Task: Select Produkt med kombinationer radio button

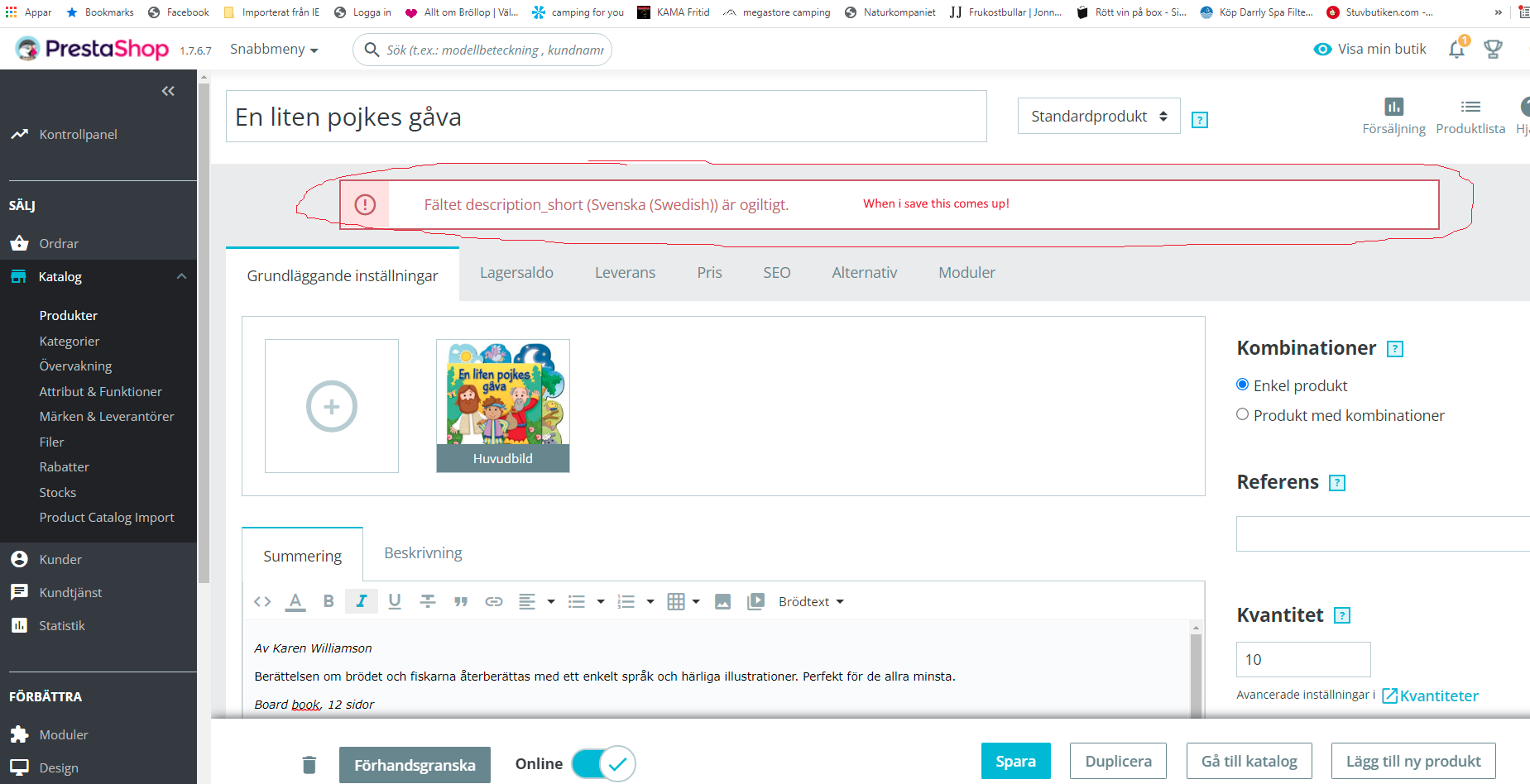Action: click(x=1242, y=414)
